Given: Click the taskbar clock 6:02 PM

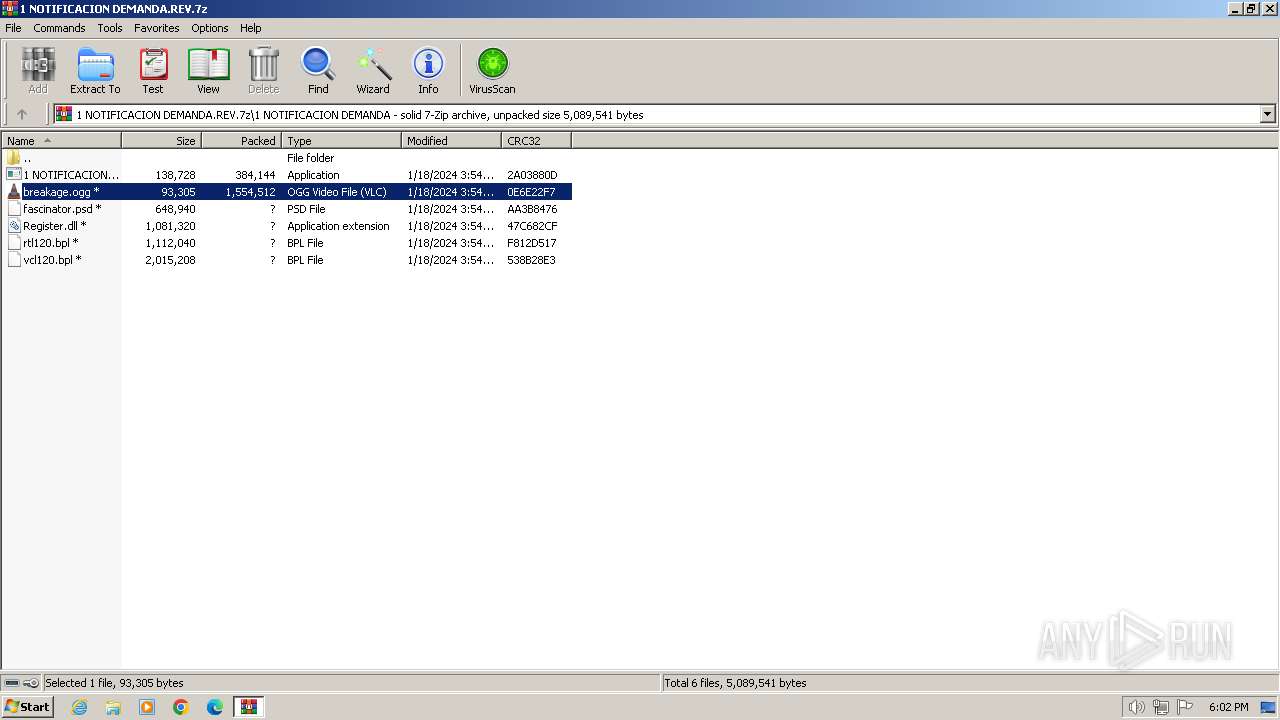Looking at the screenshot, I should [1228, 707].
